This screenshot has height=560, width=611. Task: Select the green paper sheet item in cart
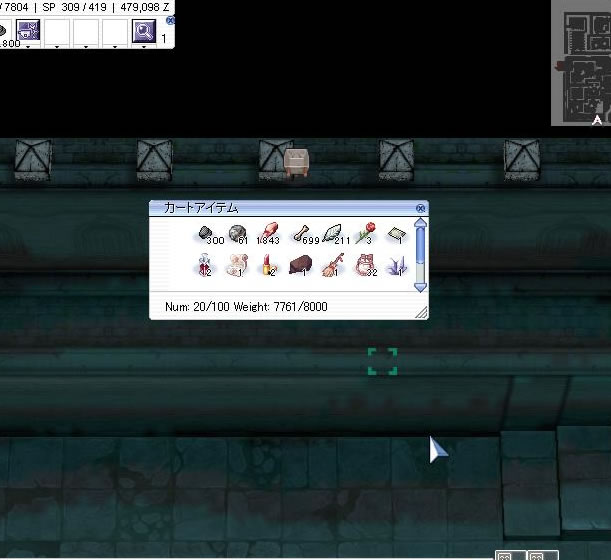pos(397,235)
